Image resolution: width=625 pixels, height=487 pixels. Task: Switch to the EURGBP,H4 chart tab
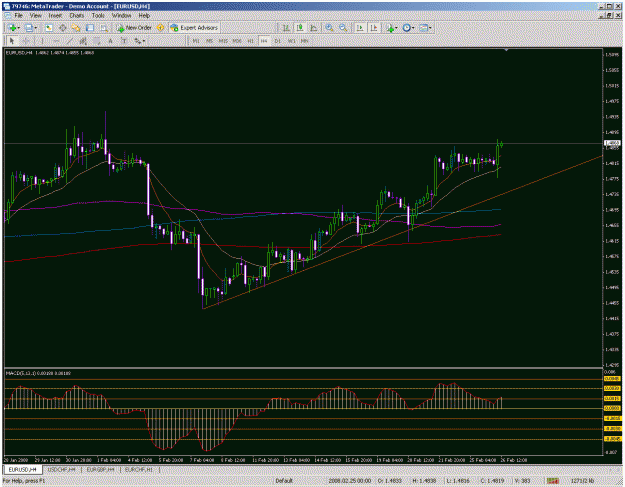tap(100, 470)
